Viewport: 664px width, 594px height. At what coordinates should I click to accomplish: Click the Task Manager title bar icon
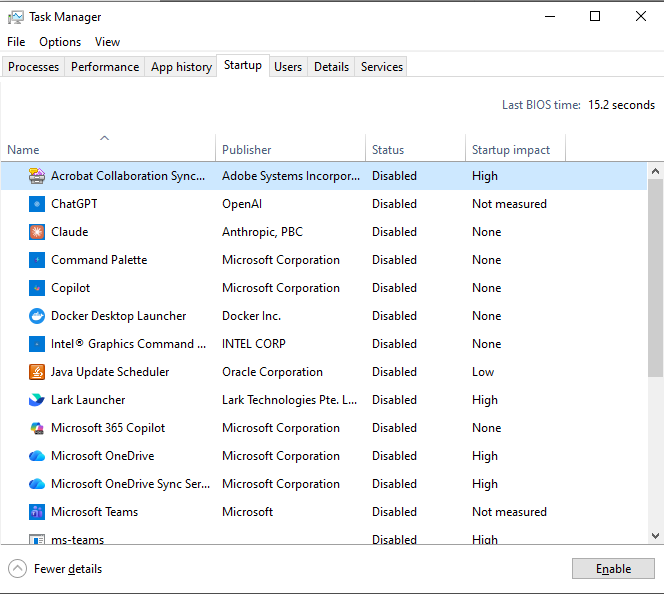[16, 17]
